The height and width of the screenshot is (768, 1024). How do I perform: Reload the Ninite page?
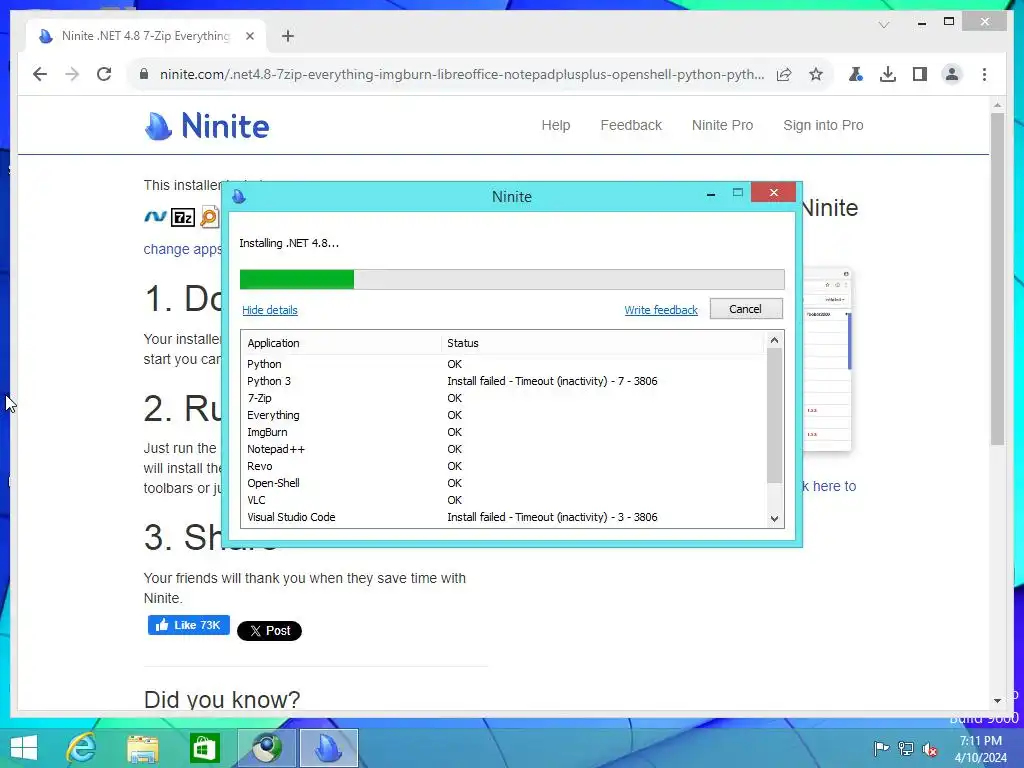pyautogui.click(x=104, y=74)
